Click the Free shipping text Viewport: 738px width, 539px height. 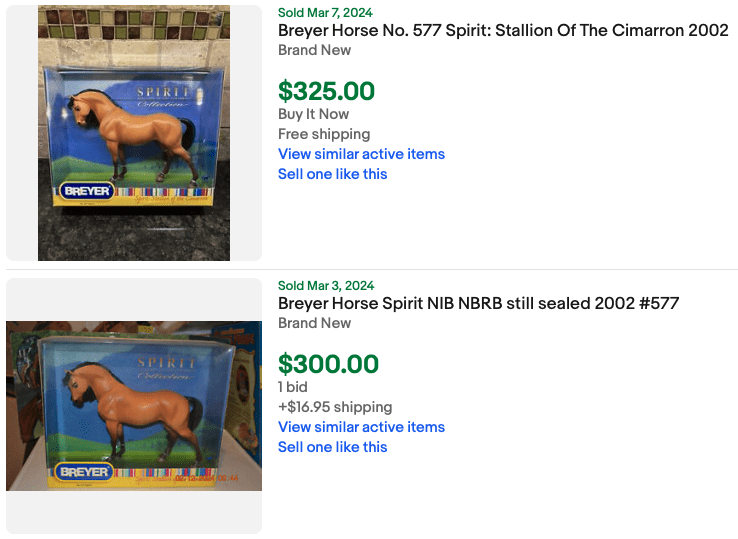pos(324,134)
